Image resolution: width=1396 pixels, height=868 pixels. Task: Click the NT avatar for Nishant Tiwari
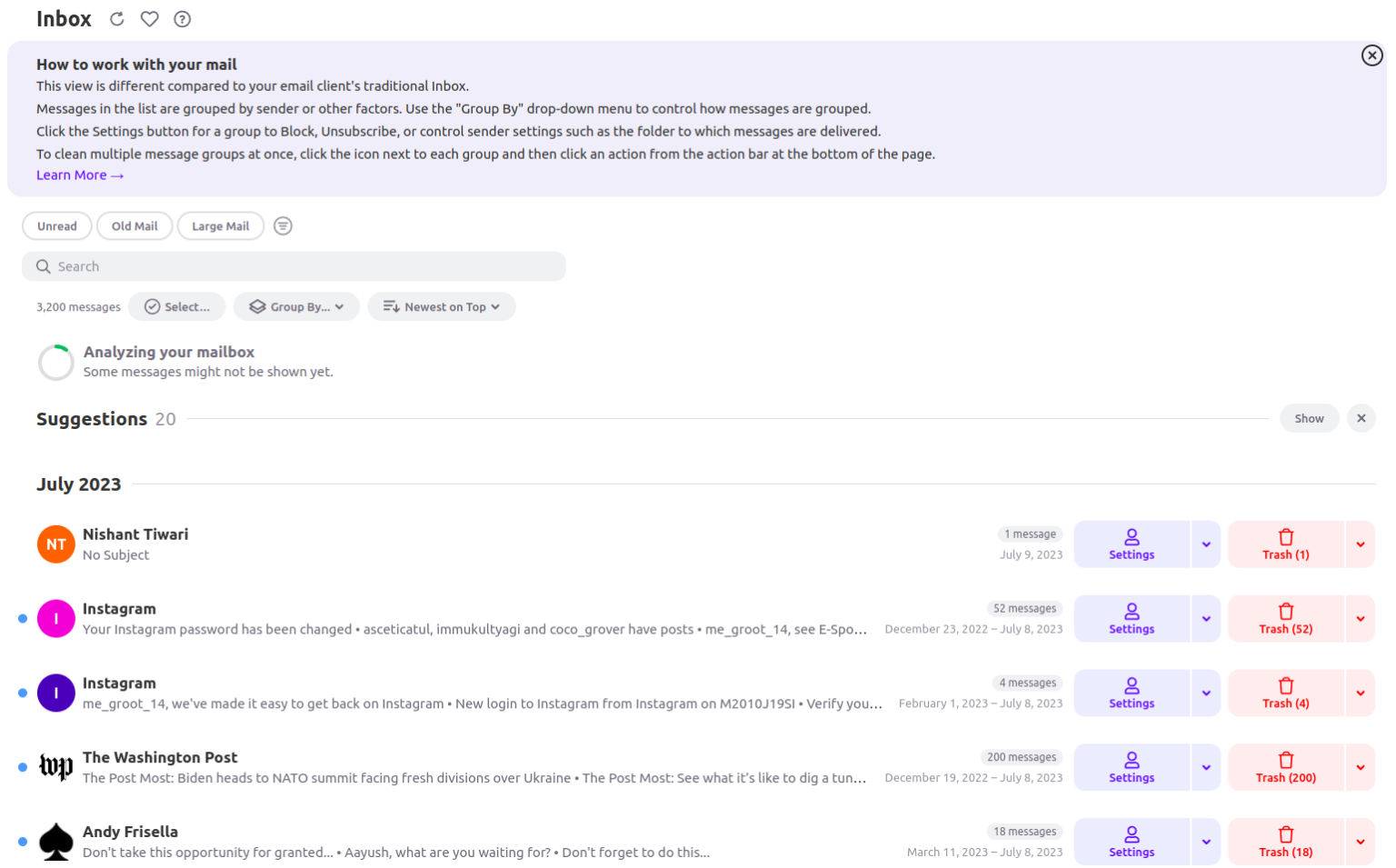coord(56,544)
